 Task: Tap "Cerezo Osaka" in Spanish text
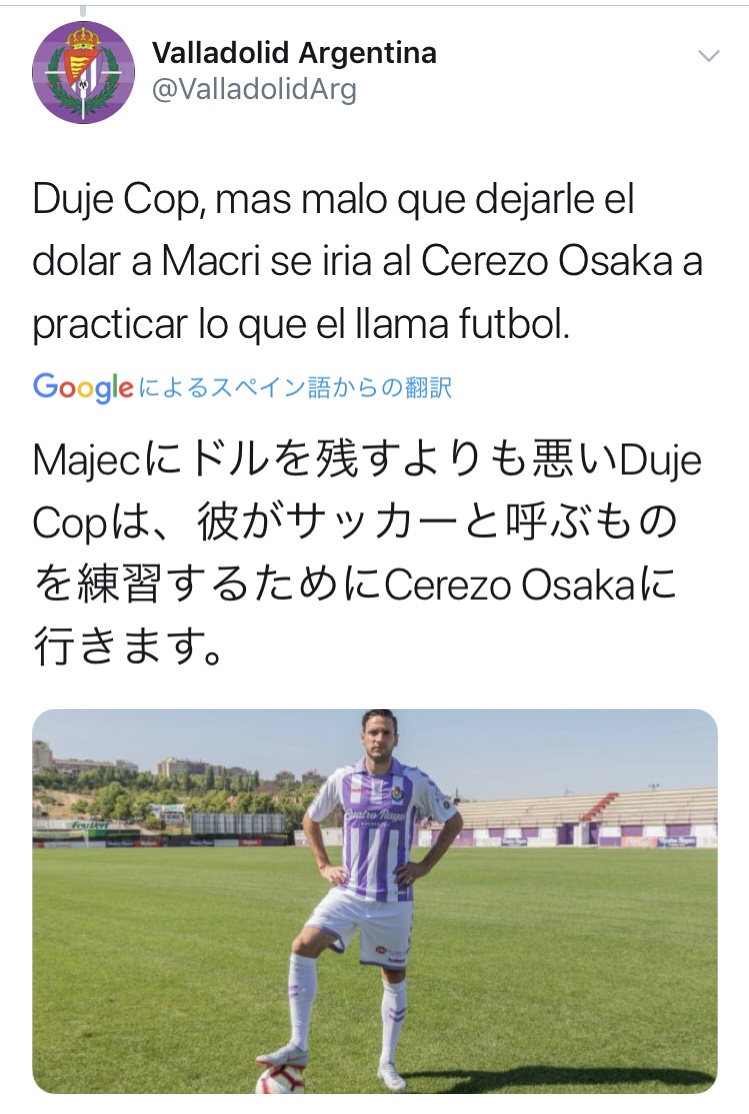[546, 261]
